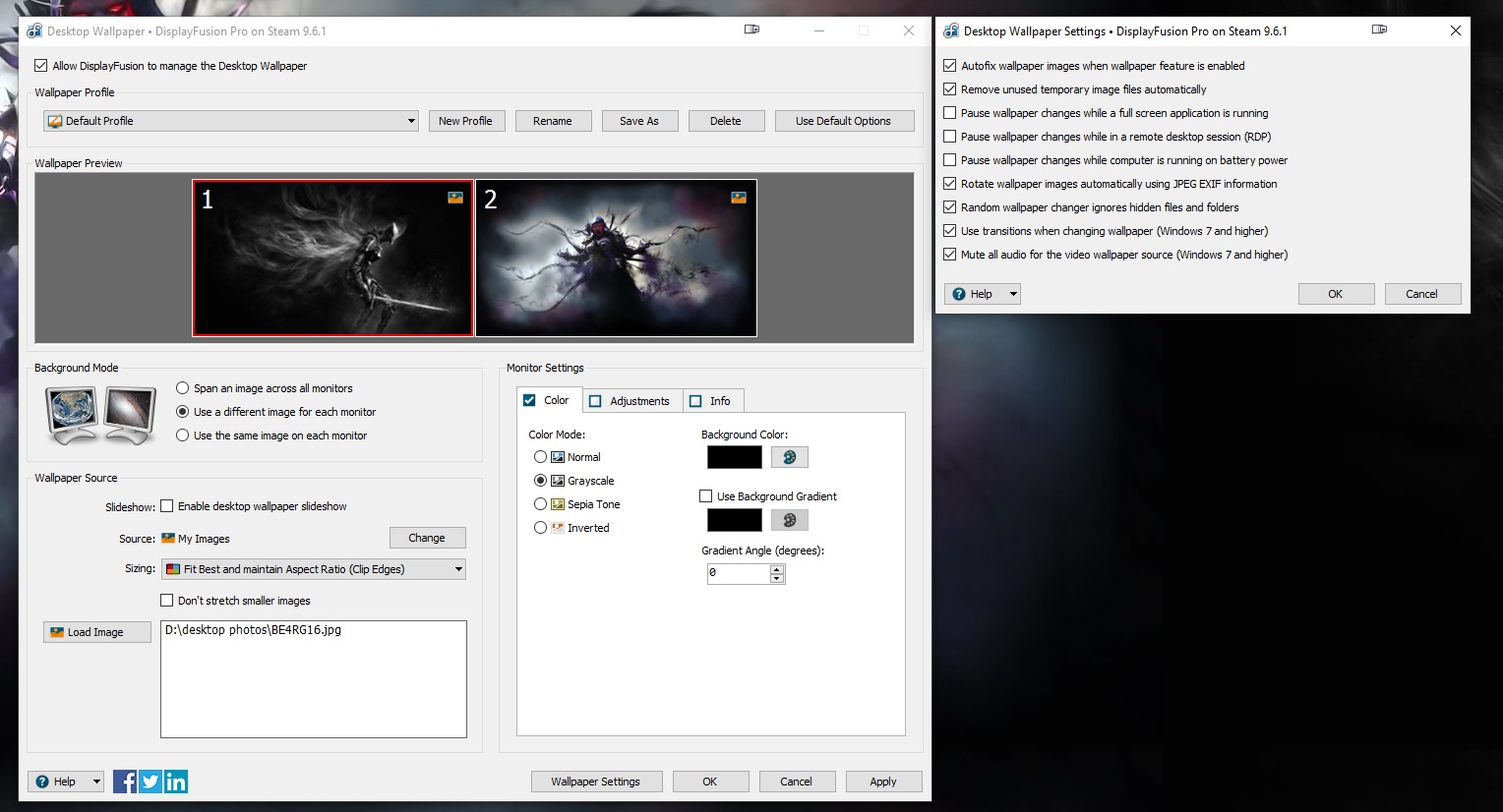Enable desktop wallpaper slideshow checkbox
1503x812 pixels.
[167, 506]
